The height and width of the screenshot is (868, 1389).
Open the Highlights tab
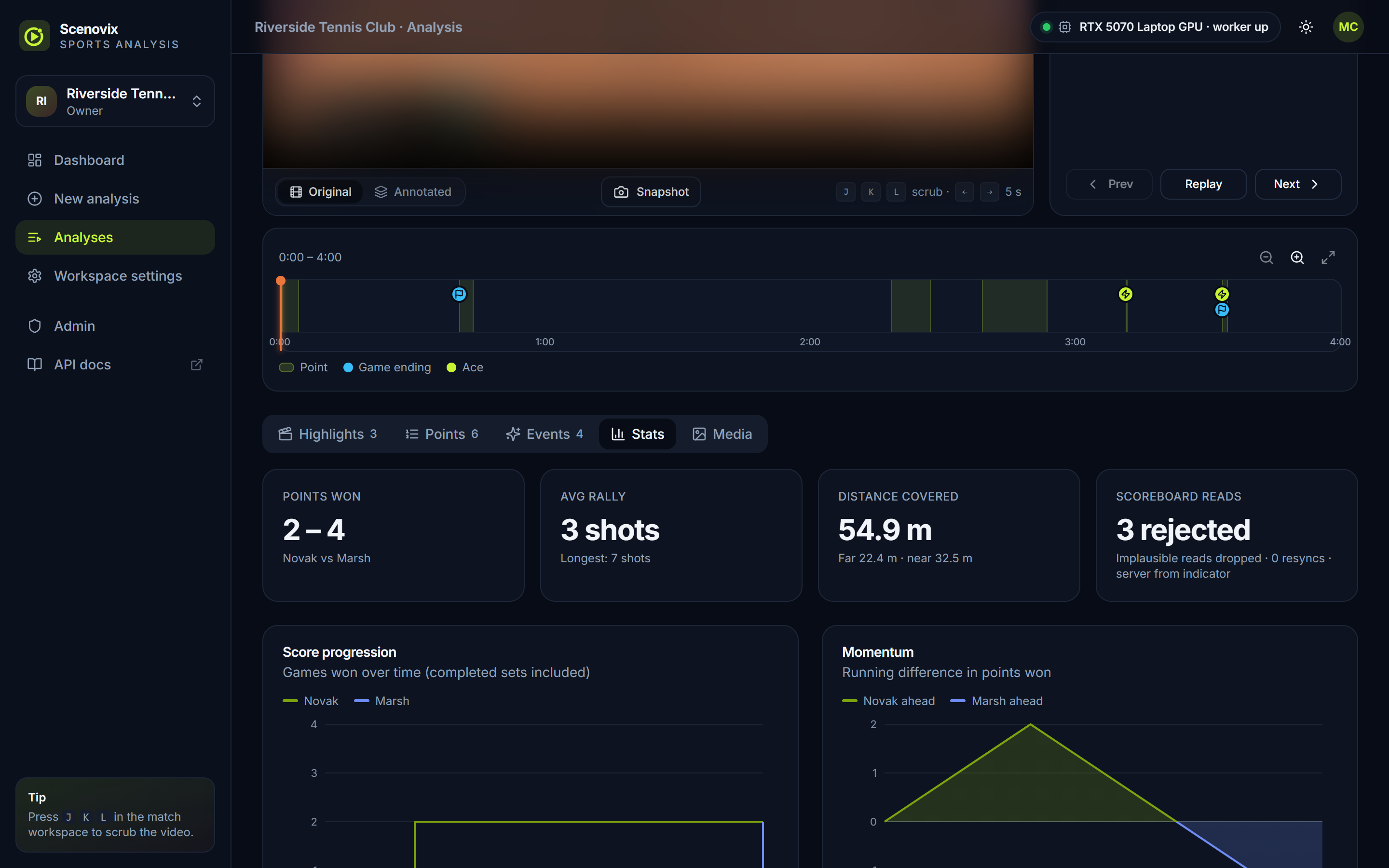(328, 434)
